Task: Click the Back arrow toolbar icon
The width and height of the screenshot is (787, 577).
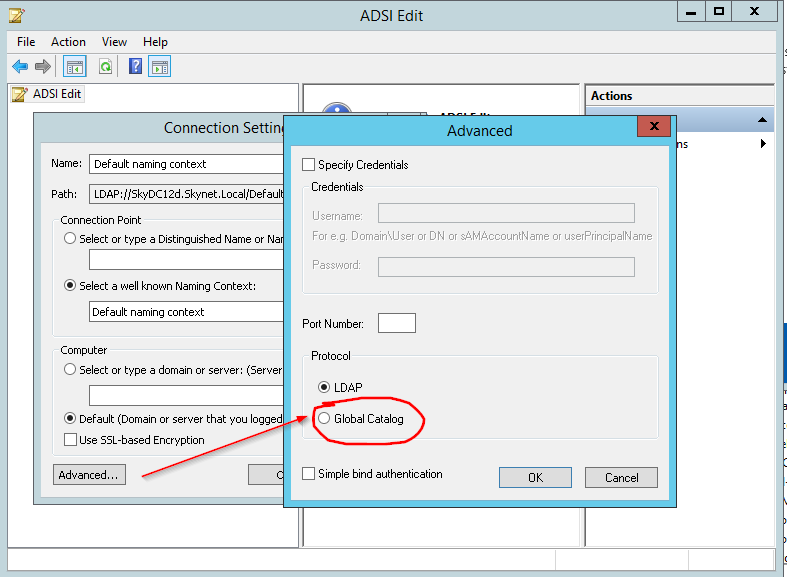Action: pyautogui.click(x=20, y=66)
